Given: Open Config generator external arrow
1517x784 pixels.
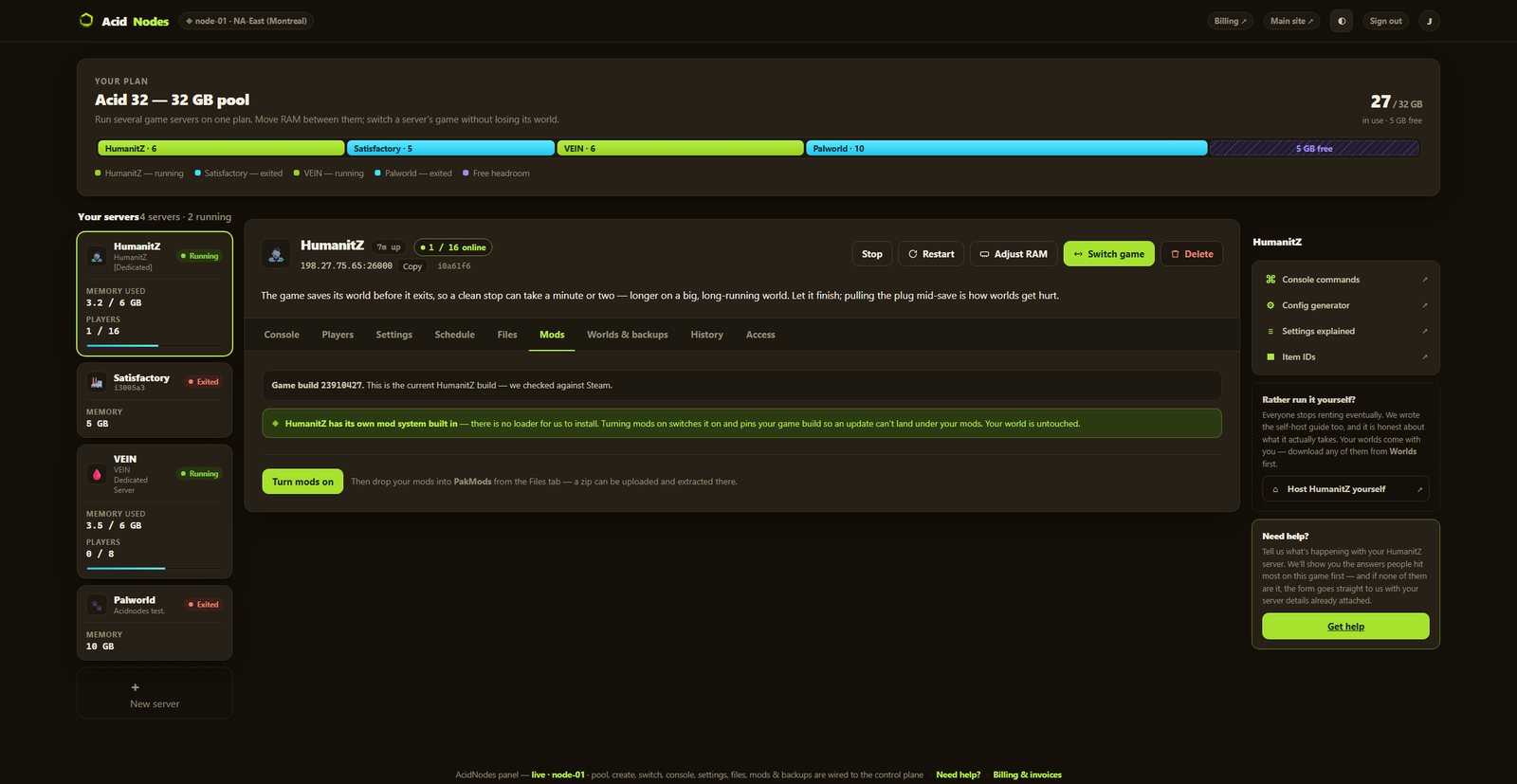Looking at the screenshot, I should (1424, 305).
